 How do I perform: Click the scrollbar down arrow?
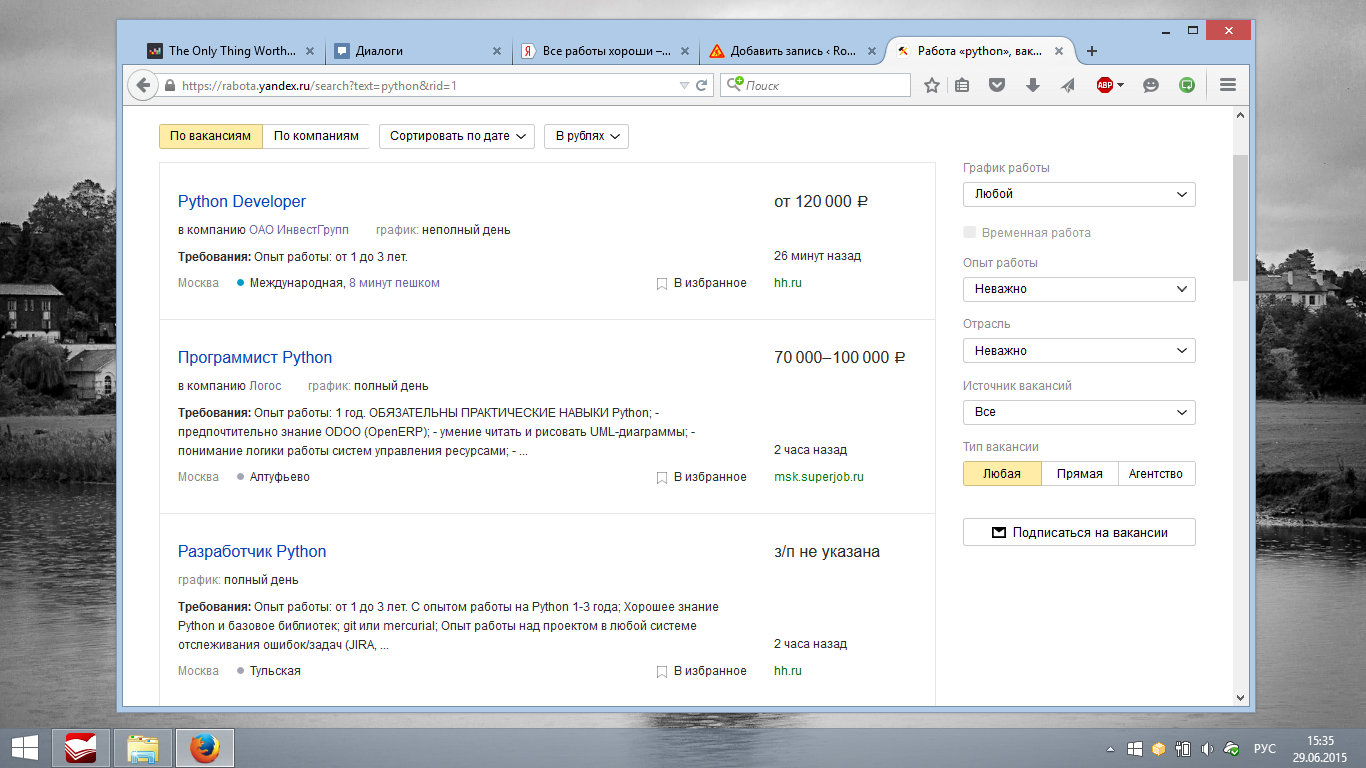coord(1240,698)
